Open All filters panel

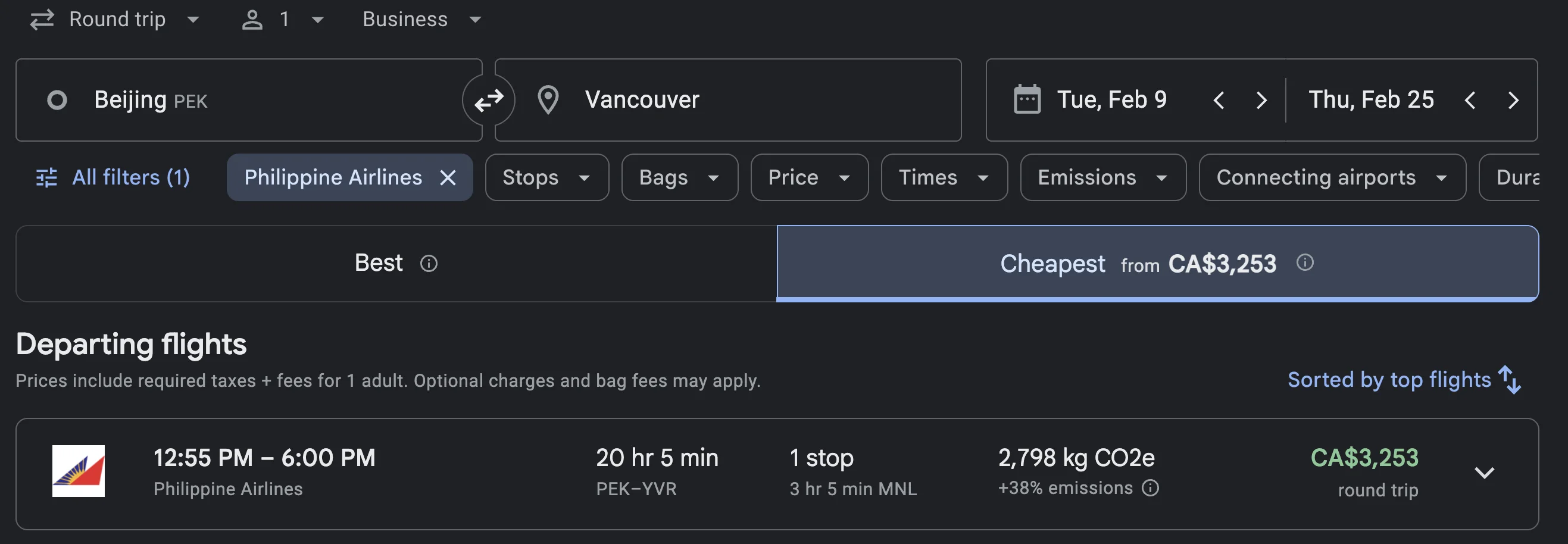pyautogui.click(x=113, y=178)
